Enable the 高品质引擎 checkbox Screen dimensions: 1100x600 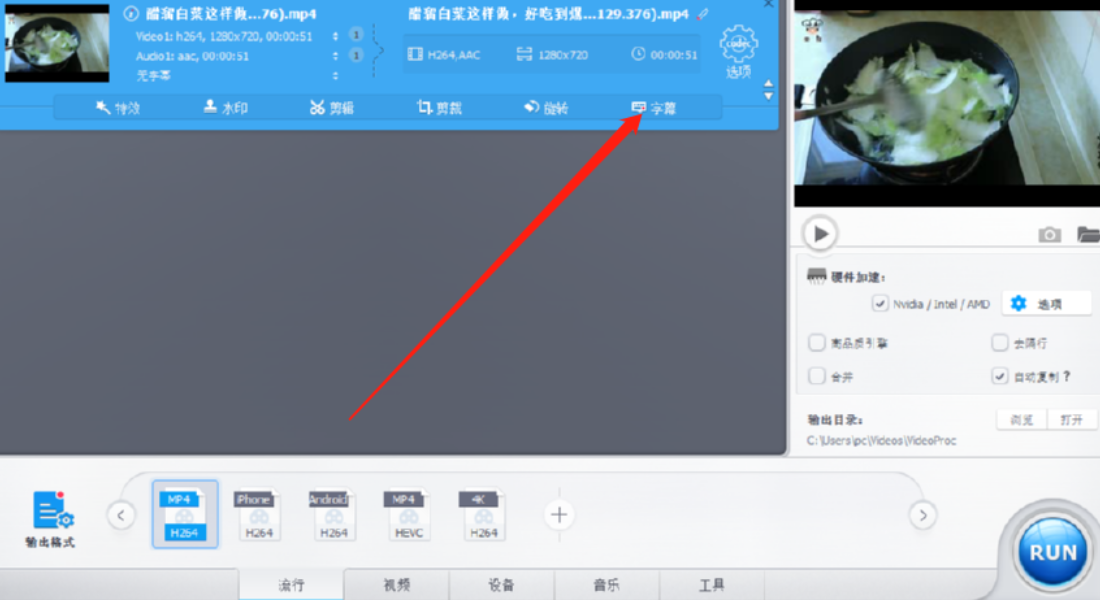(817, 343)
